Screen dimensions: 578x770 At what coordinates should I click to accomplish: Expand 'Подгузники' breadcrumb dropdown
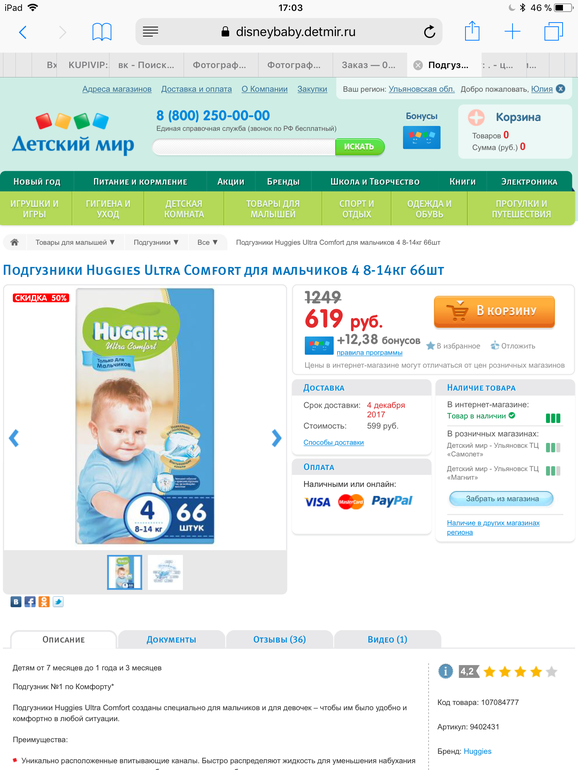coord(156,242)
